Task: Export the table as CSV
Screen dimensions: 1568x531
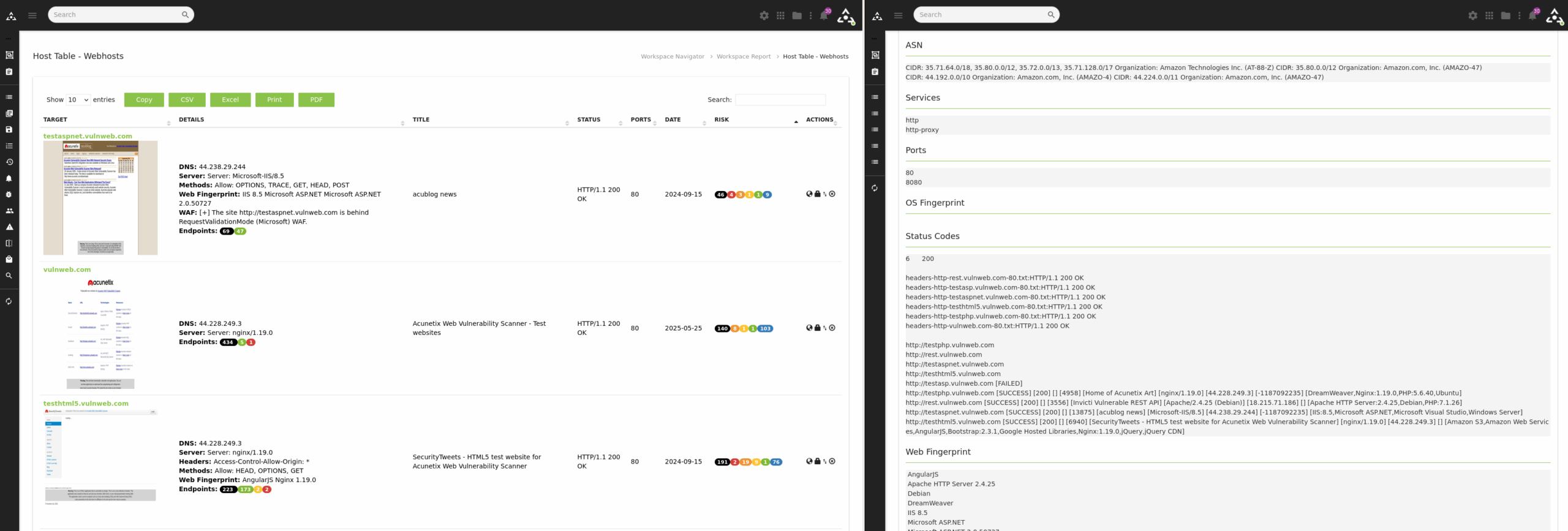Action: pyautogui.click(x=187, y=100)
